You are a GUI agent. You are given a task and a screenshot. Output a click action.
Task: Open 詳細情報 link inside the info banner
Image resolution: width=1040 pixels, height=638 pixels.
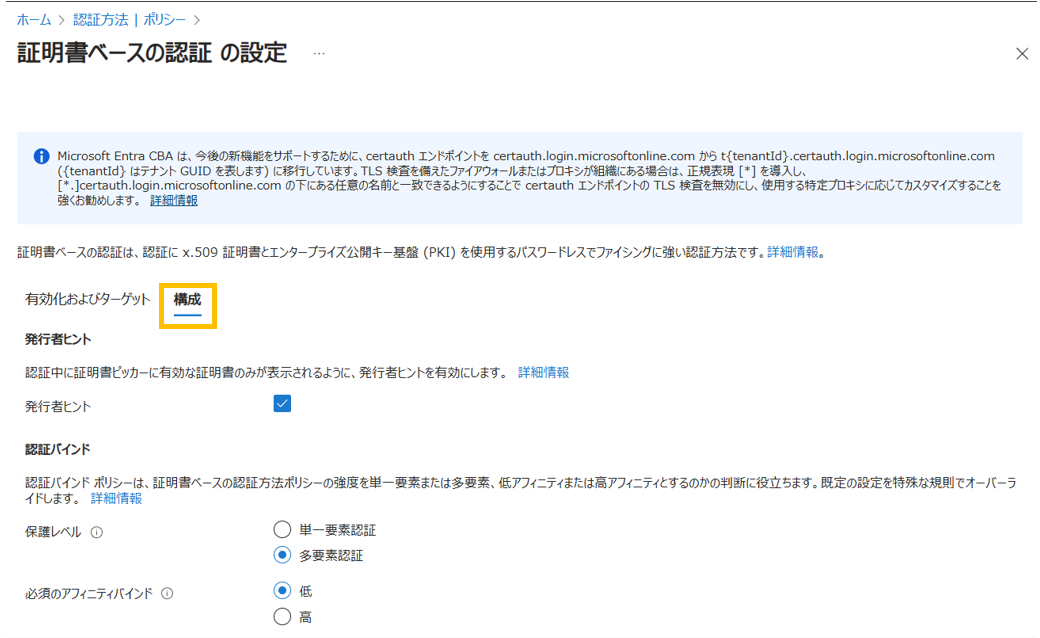click(x=174, y=200)
